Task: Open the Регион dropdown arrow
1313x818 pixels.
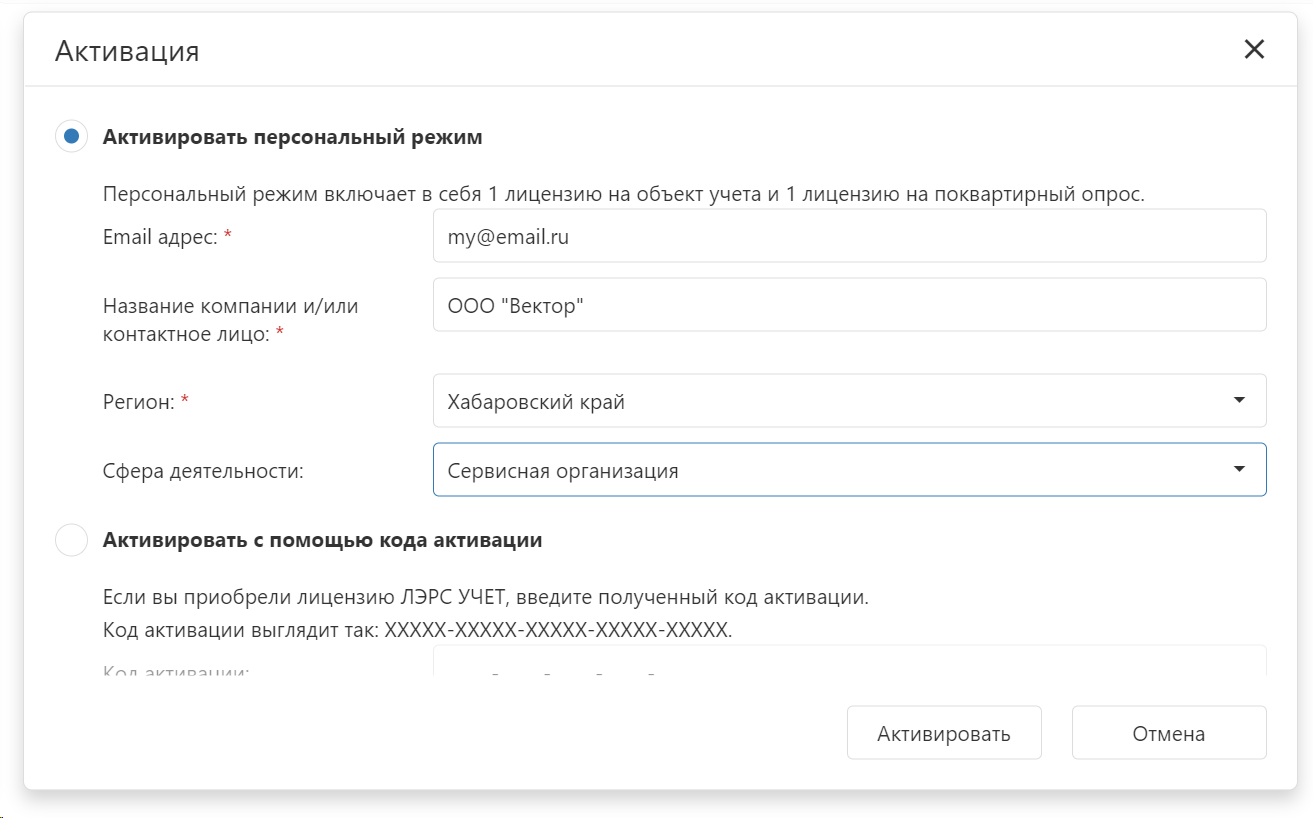Action: tap(1239, 401)
